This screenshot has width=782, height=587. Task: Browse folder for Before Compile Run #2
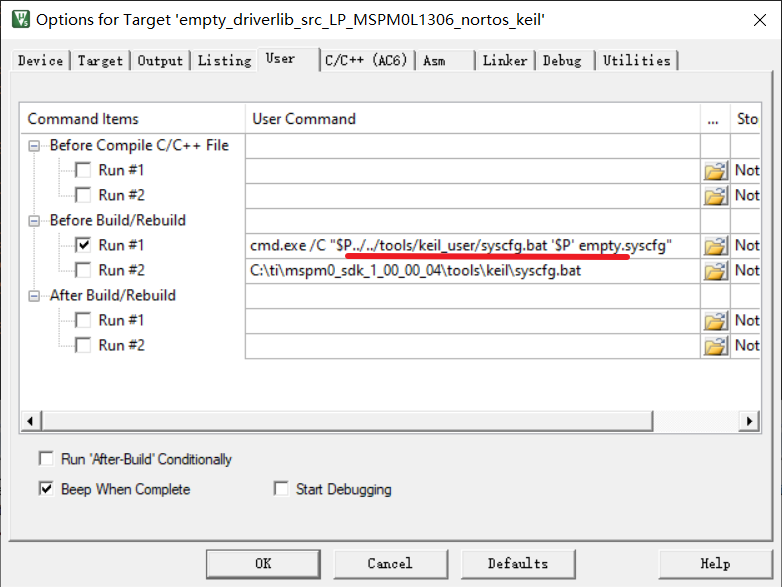click(715, 196)
